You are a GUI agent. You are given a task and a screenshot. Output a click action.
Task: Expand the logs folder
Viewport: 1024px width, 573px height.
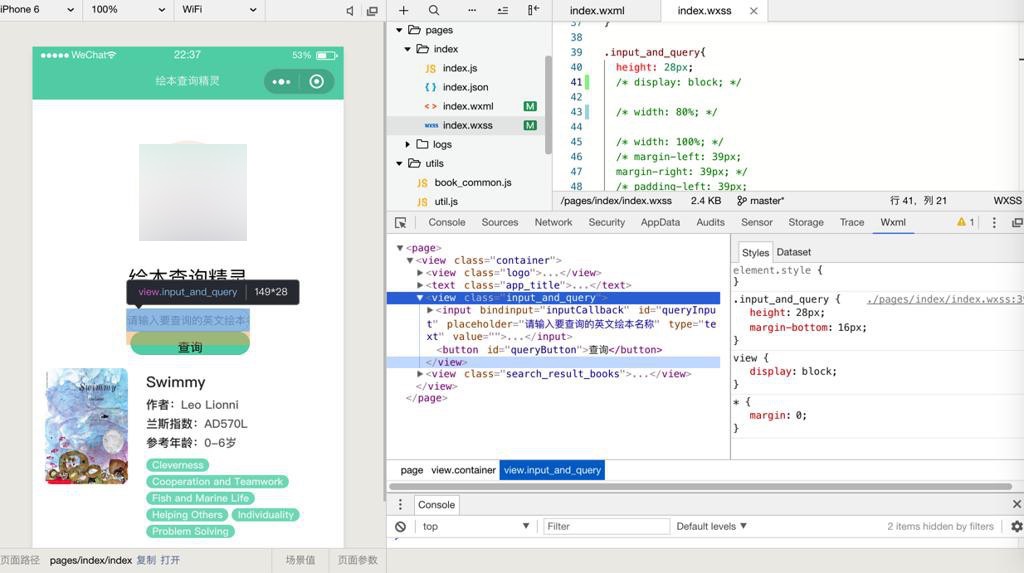[x=408, y=144]
